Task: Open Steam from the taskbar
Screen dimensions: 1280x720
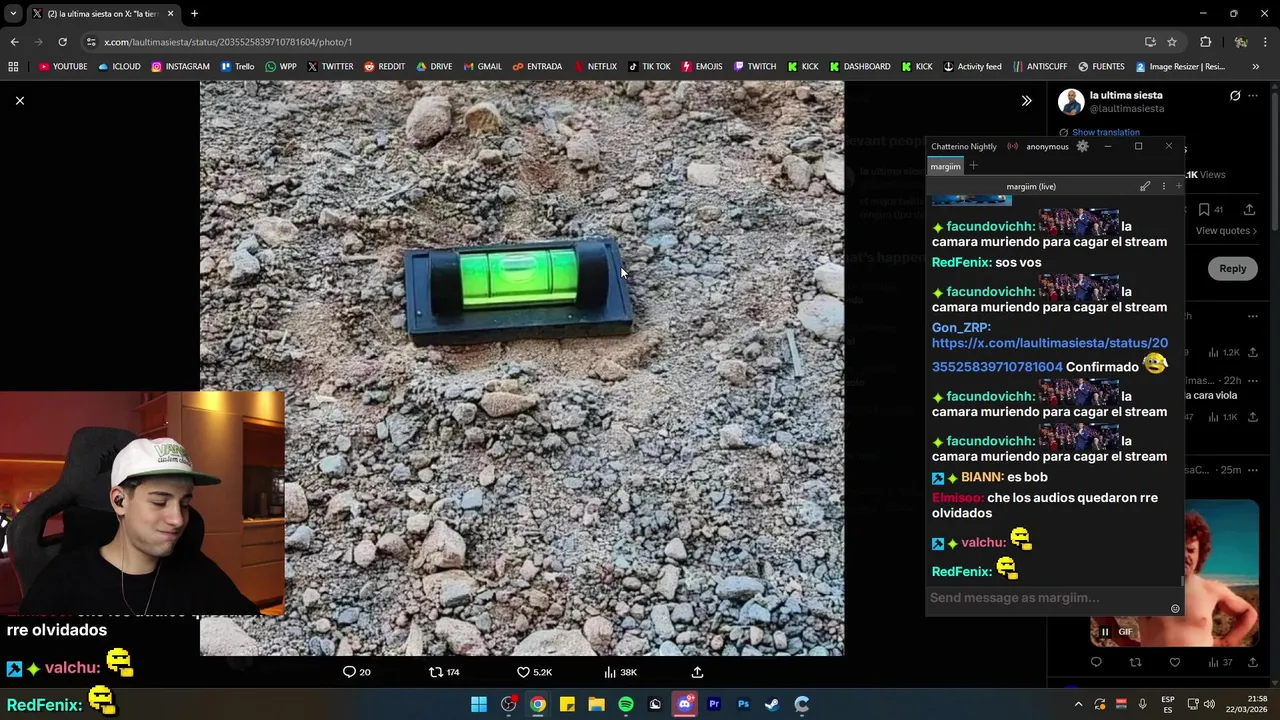Action: [x=772, y=704]
